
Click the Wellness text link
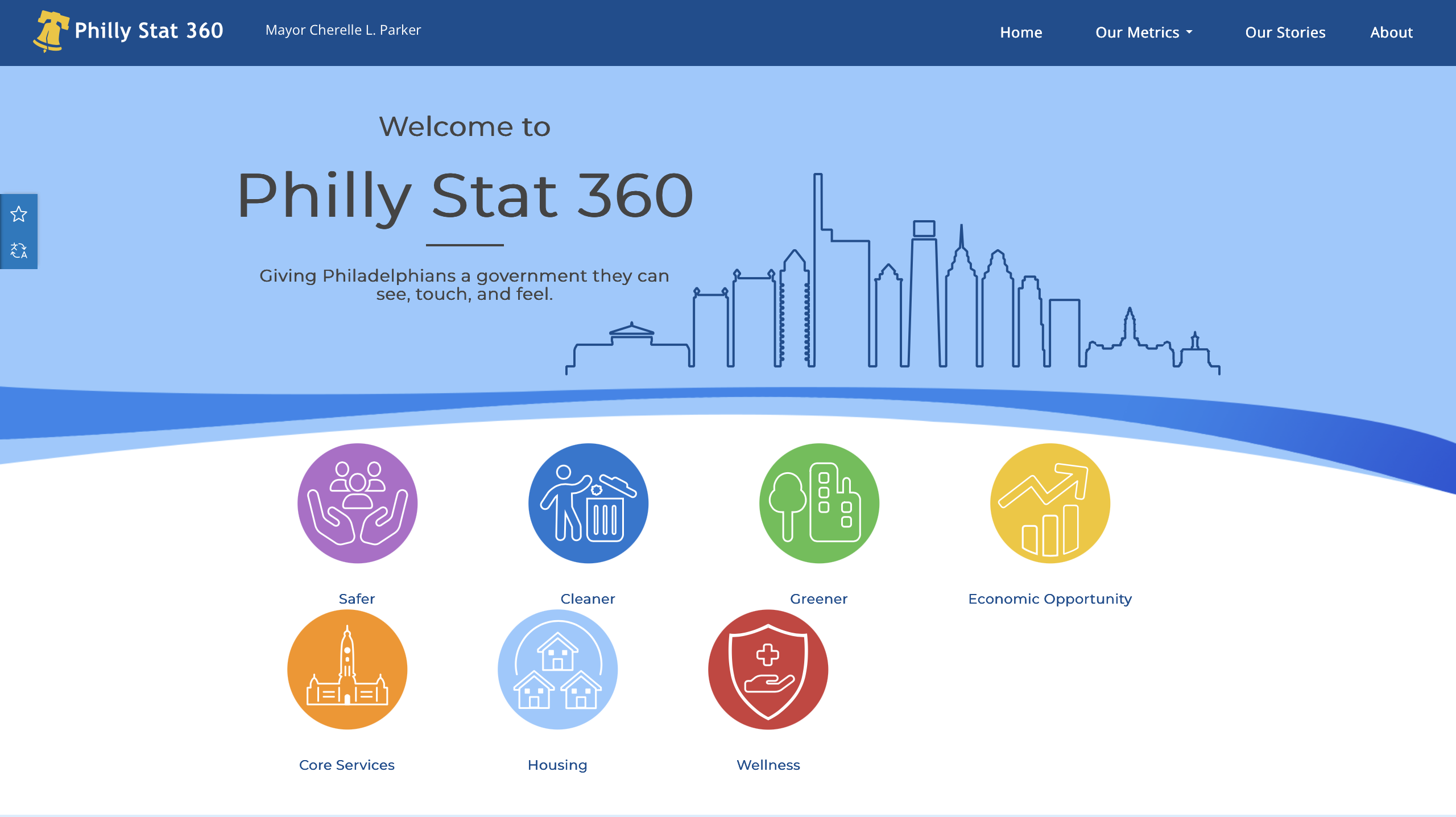point(768,765)
